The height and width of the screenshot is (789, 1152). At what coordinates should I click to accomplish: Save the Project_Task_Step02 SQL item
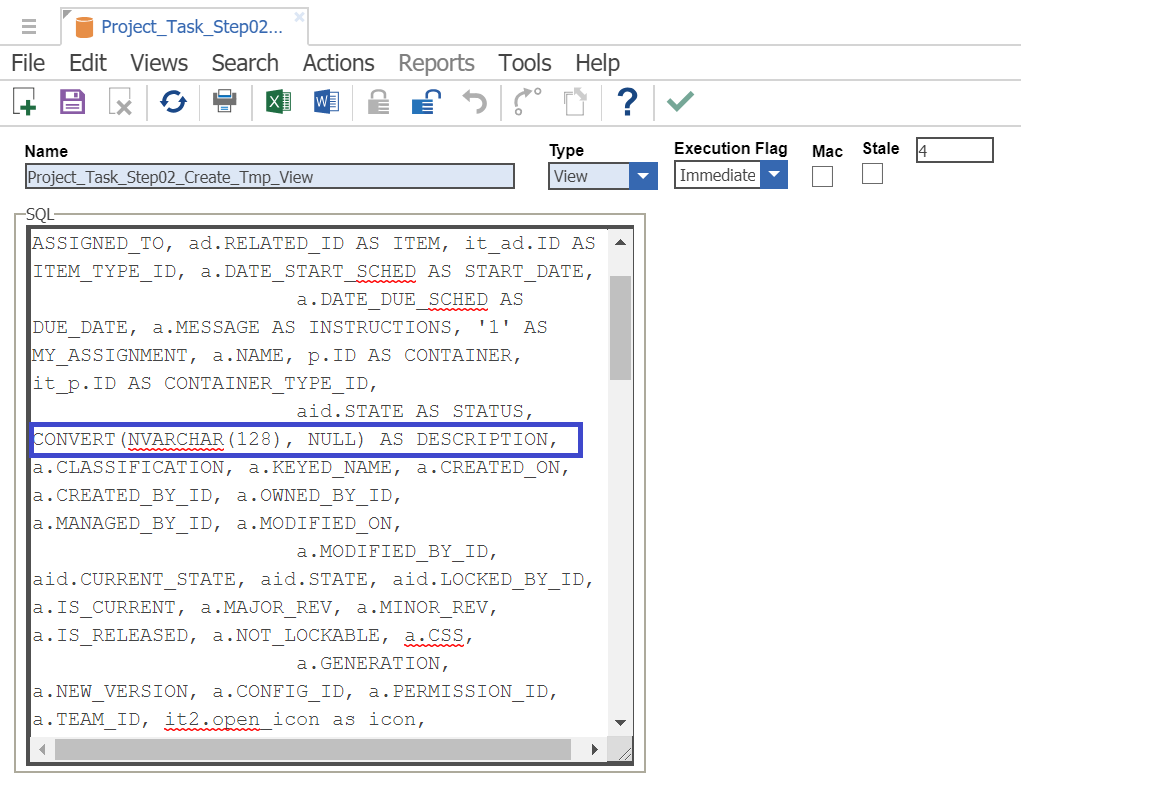72,101
